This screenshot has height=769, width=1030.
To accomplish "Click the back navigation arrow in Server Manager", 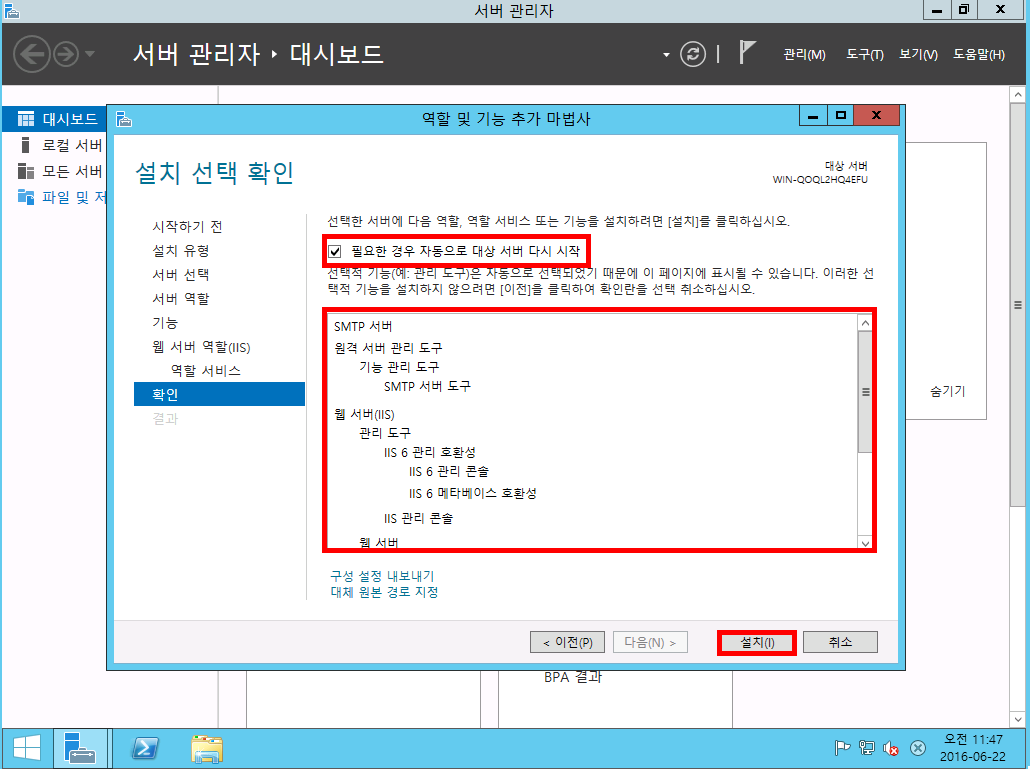I will tap(32, 54).
